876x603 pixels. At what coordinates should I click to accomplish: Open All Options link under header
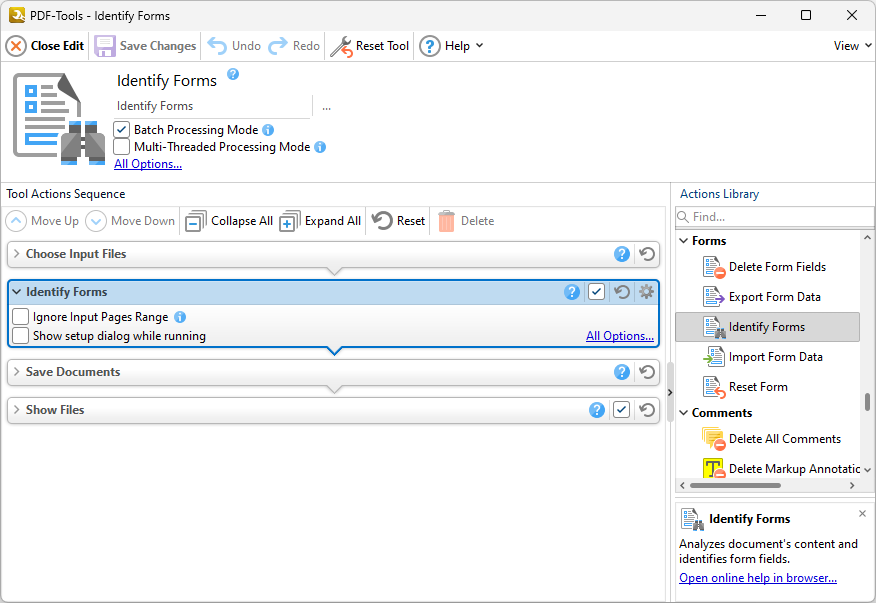click(x=148, y=164)
